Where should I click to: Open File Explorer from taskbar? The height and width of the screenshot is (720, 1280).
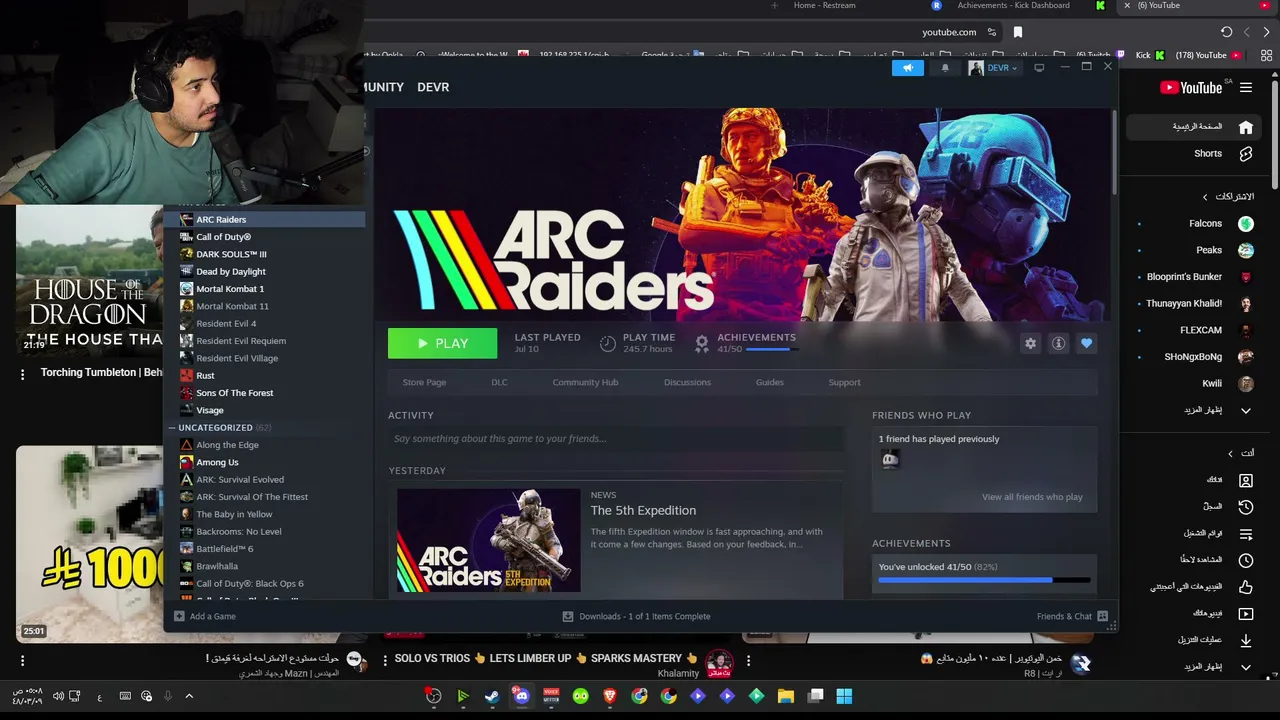pos(786,696)
